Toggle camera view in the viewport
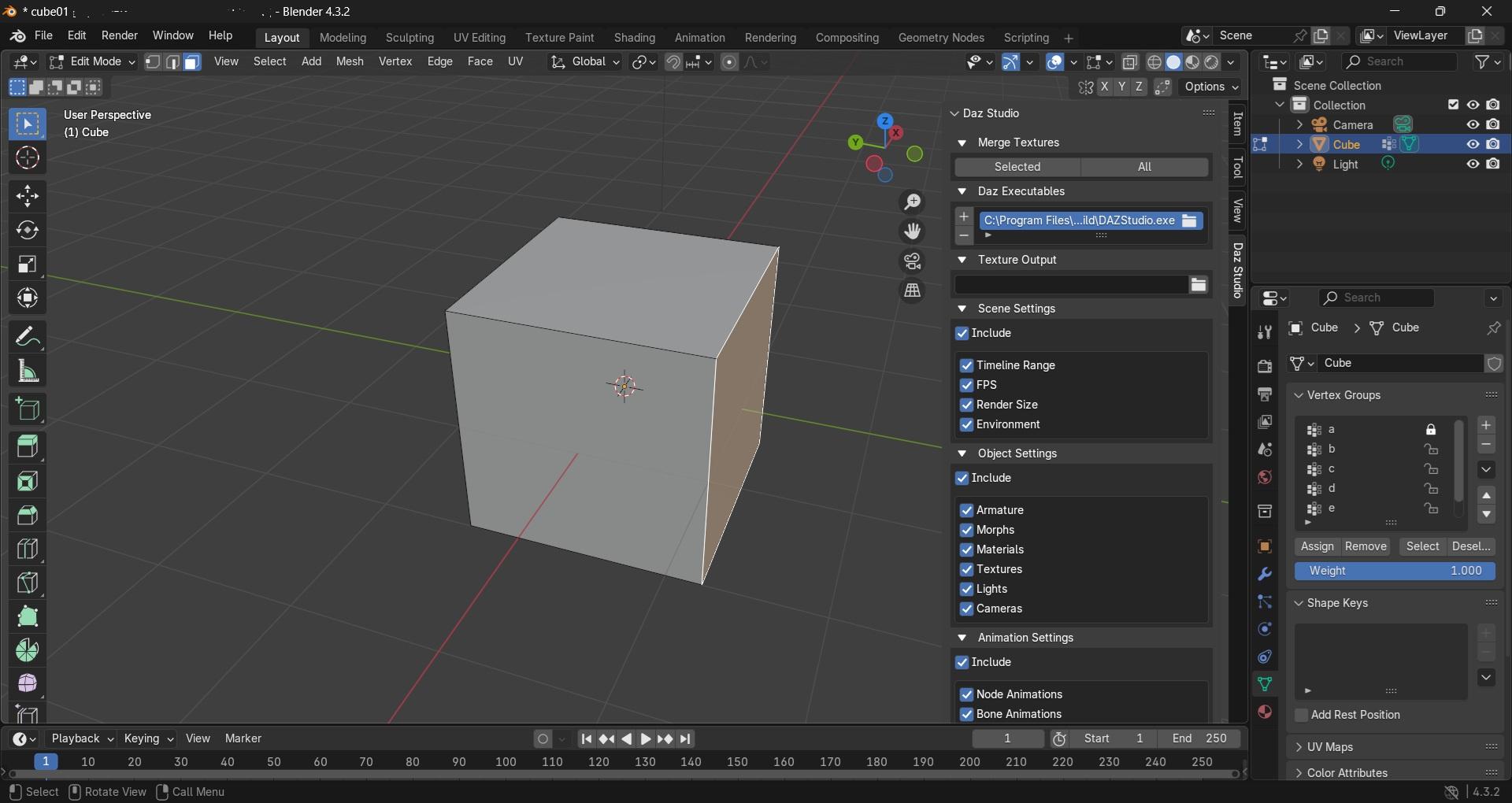 point(912,261)
